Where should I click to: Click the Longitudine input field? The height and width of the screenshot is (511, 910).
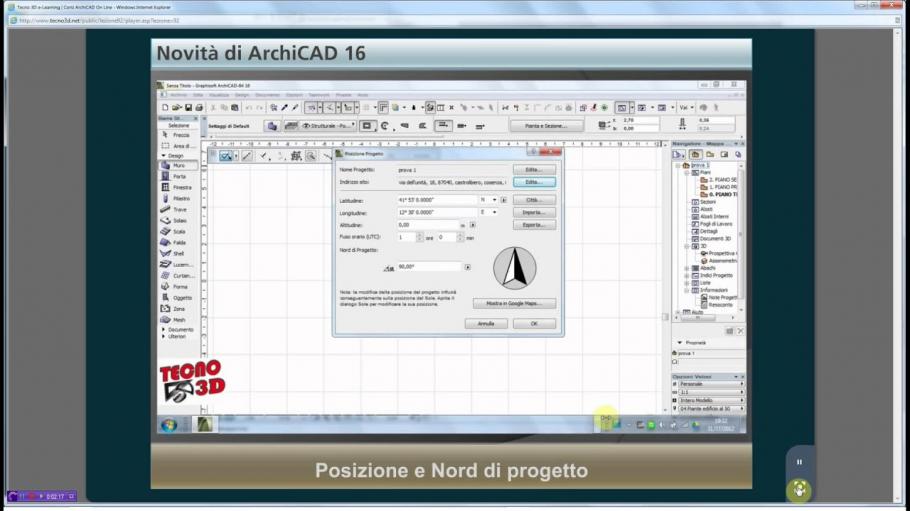(x=436, y=213)
